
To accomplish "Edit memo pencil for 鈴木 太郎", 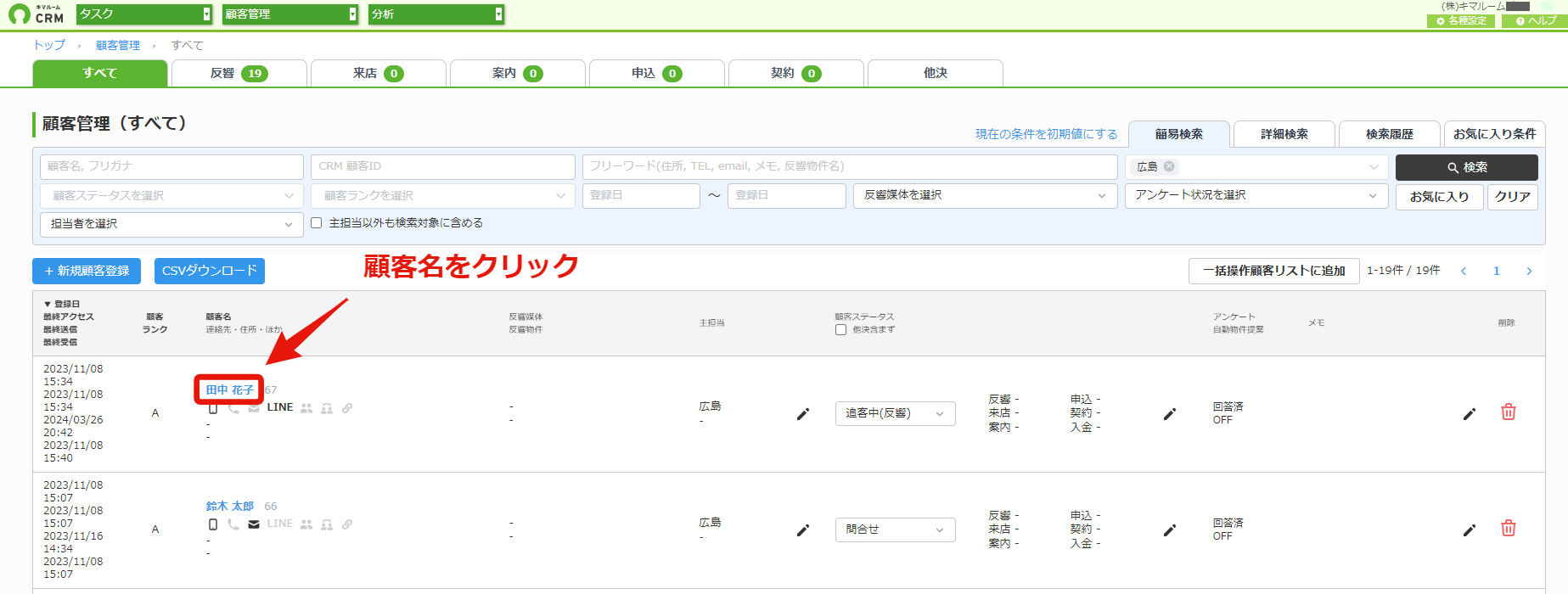I will (1470, 530).
